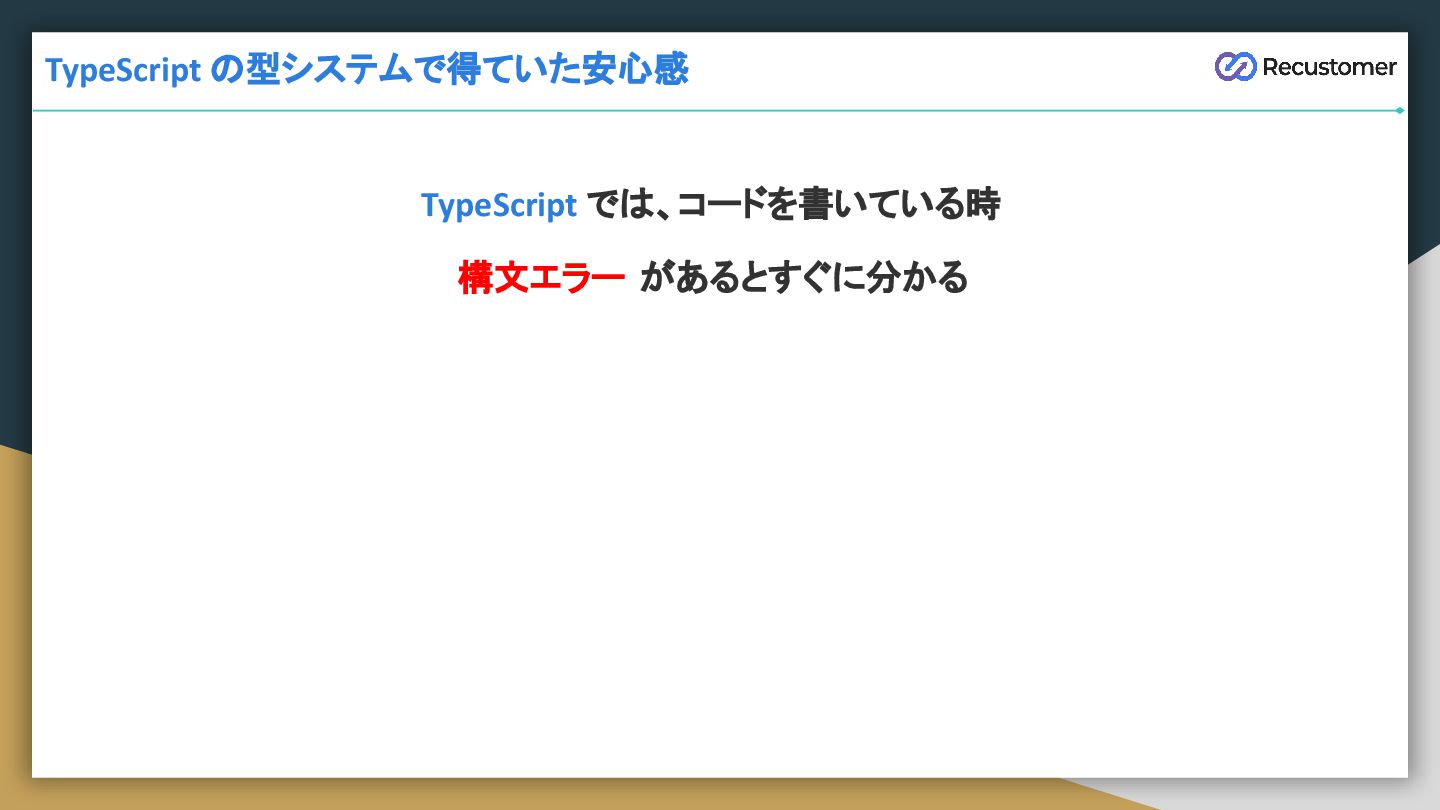The width and height of the screenshot is (1440, 810).
Task: Click the text 'では、コードを書いている時'
Action: coord(792,205)
